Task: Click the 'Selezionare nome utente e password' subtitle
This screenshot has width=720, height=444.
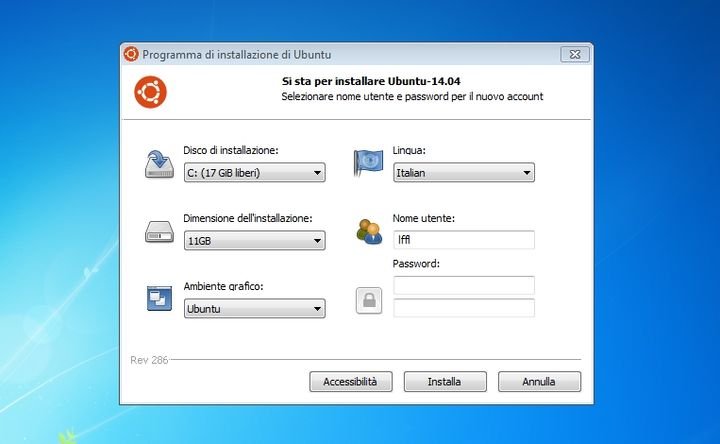Action: pos(412,96)
